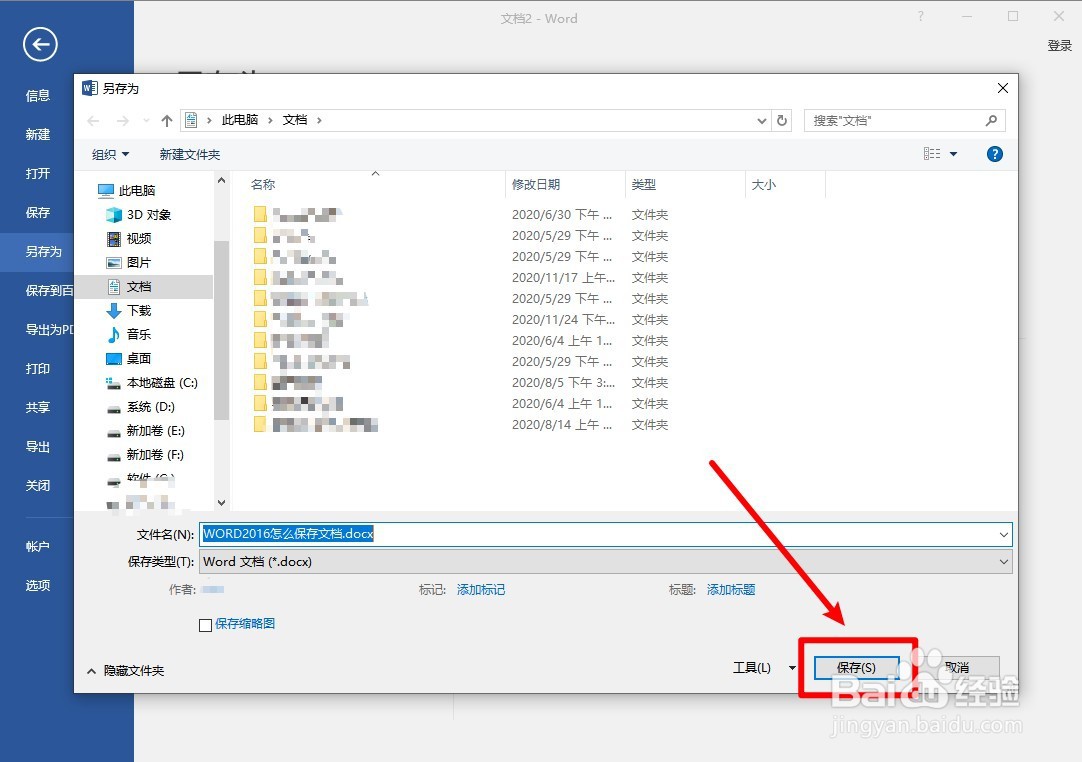Click the refresh icon beside the address bar
The image size is (1082, 762).
pos(782,119)
